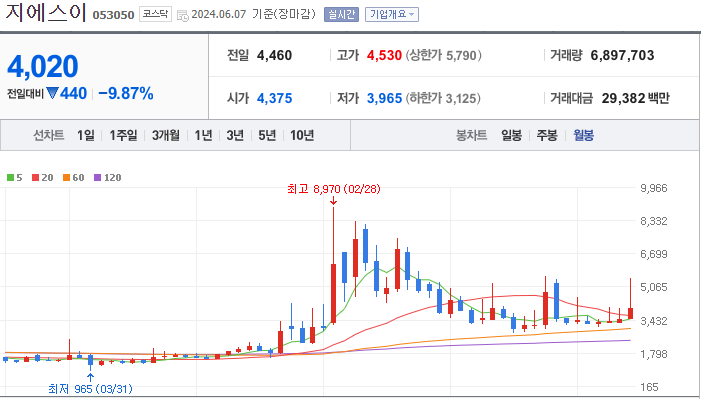Click the 3,432 axis label
This screenshot has width=701, height=399.
654,321
